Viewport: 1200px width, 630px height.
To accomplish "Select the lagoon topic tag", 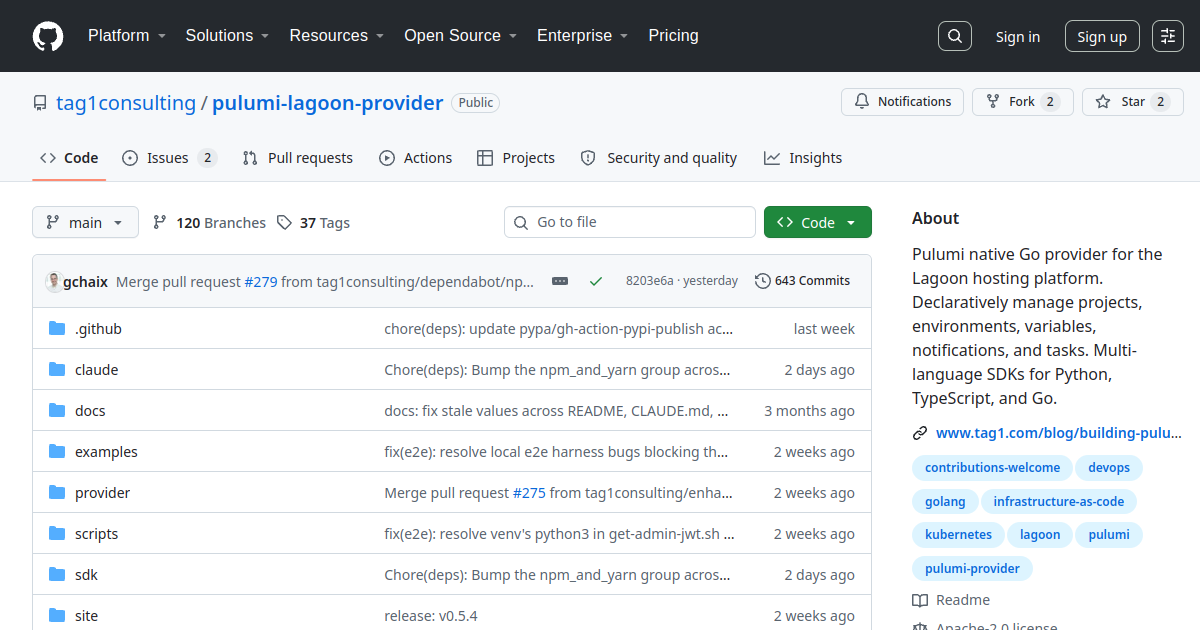I will tap(1040, 535).
